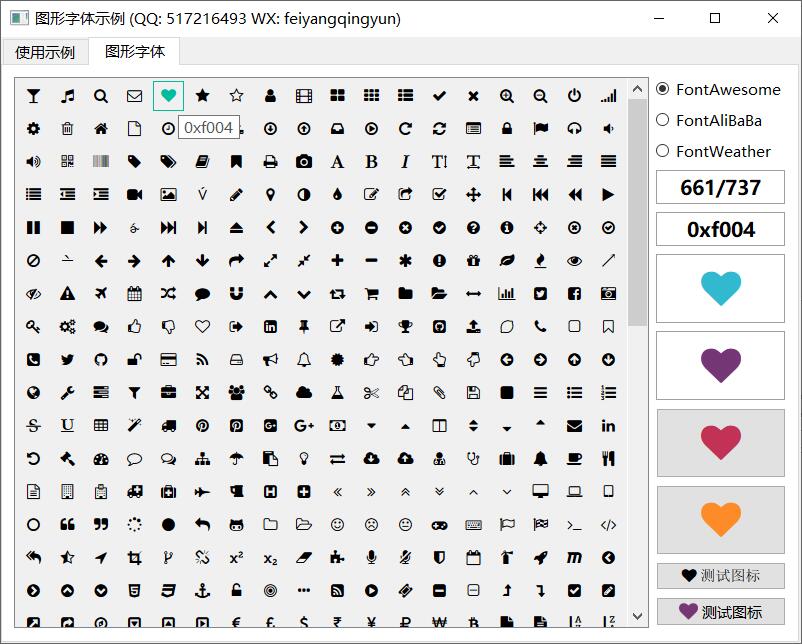Click the orange heart preview panel
Image resolution: width=802 pixels, height=644 pixels.
(720, 520)
